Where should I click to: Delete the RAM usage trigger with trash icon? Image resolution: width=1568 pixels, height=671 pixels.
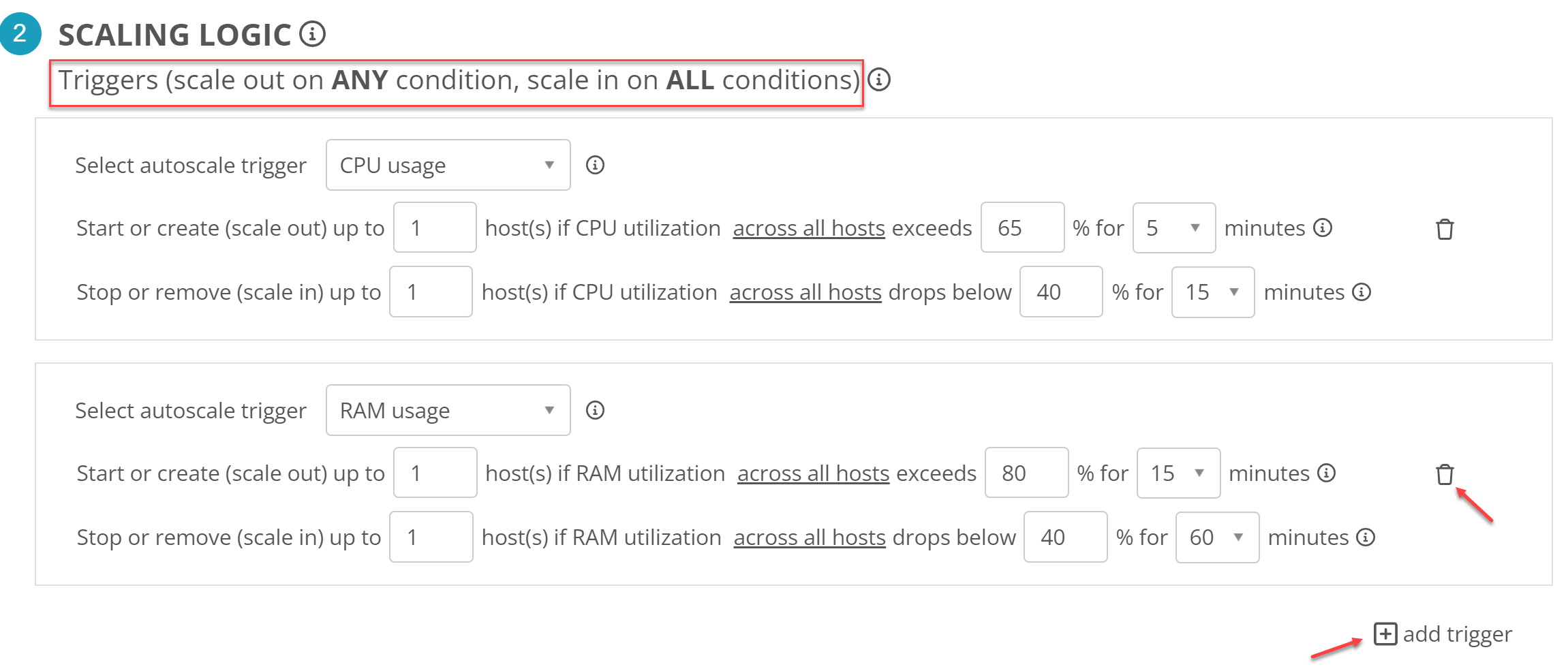coord(1444,474)
